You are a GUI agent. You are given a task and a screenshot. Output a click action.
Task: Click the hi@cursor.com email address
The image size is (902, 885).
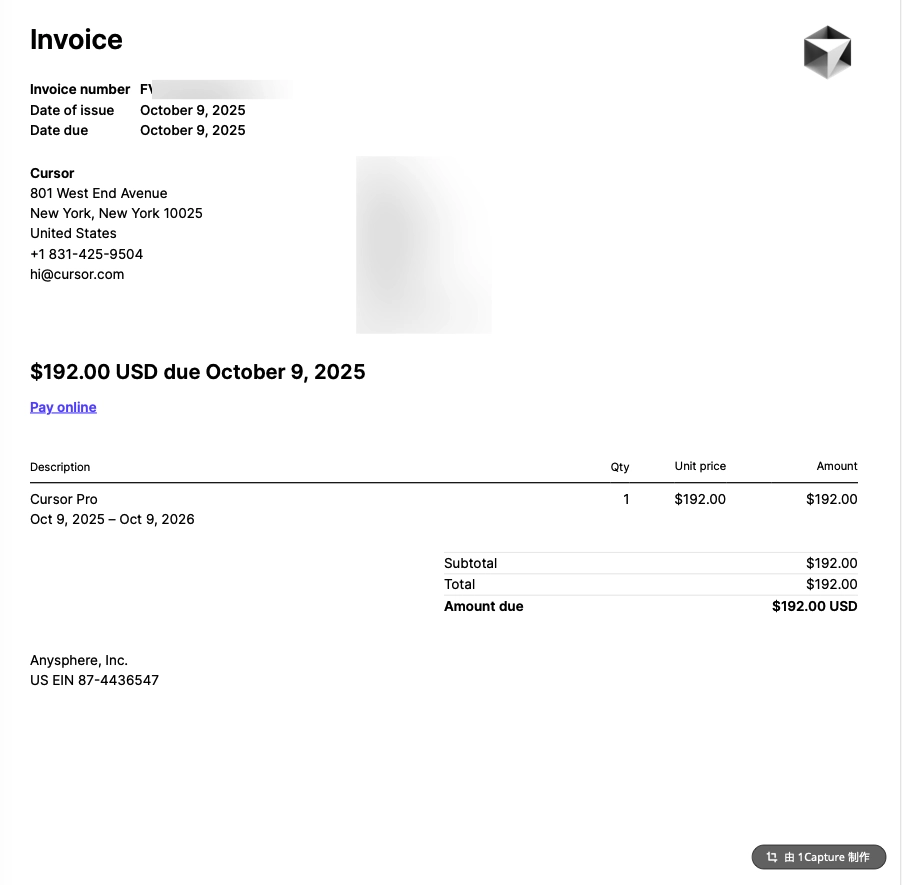77,274
